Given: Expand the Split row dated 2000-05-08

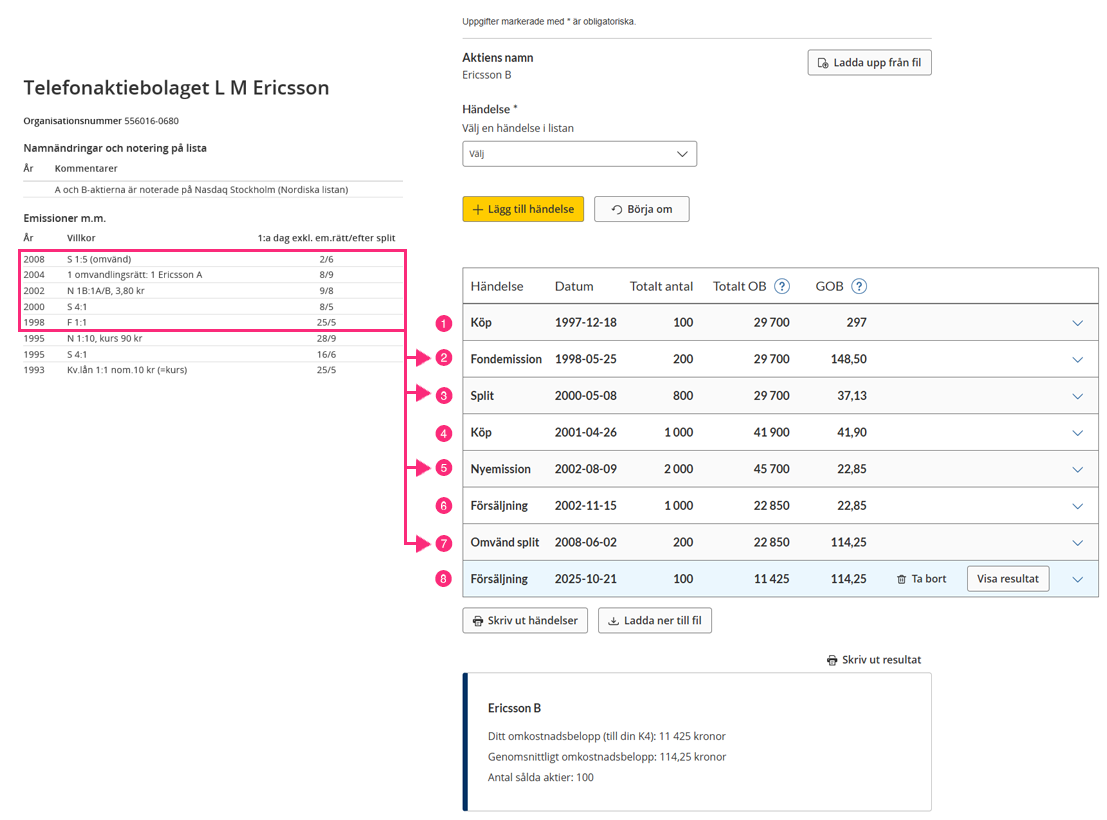Looking at the screenshot, I should [x=1077, y=396].
